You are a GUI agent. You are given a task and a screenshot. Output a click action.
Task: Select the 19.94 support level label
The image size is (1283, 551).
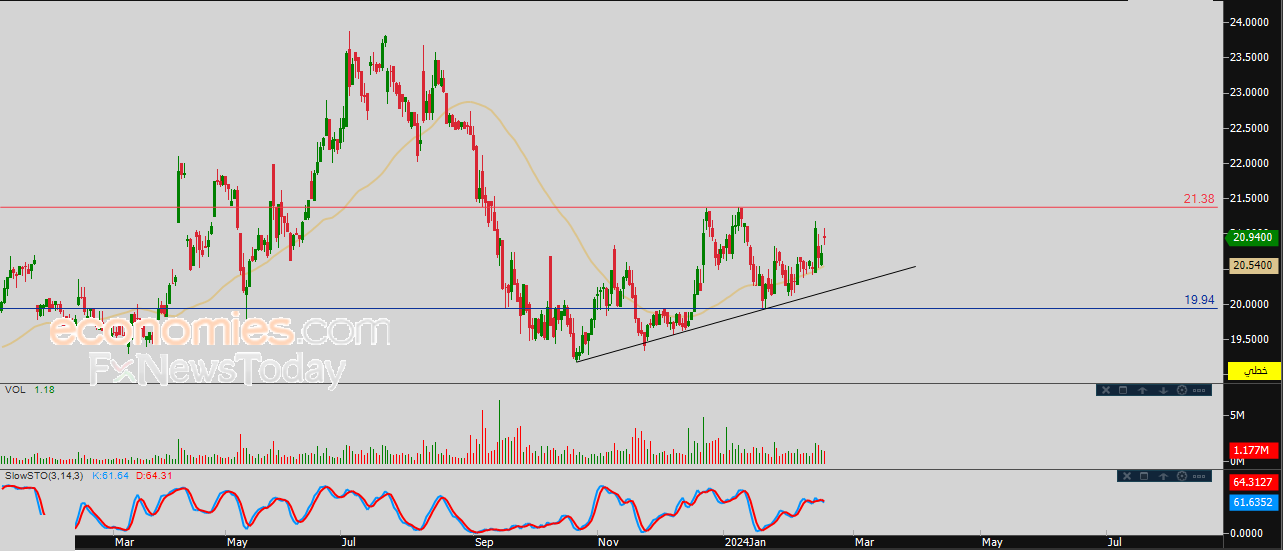click(1199, 300)
